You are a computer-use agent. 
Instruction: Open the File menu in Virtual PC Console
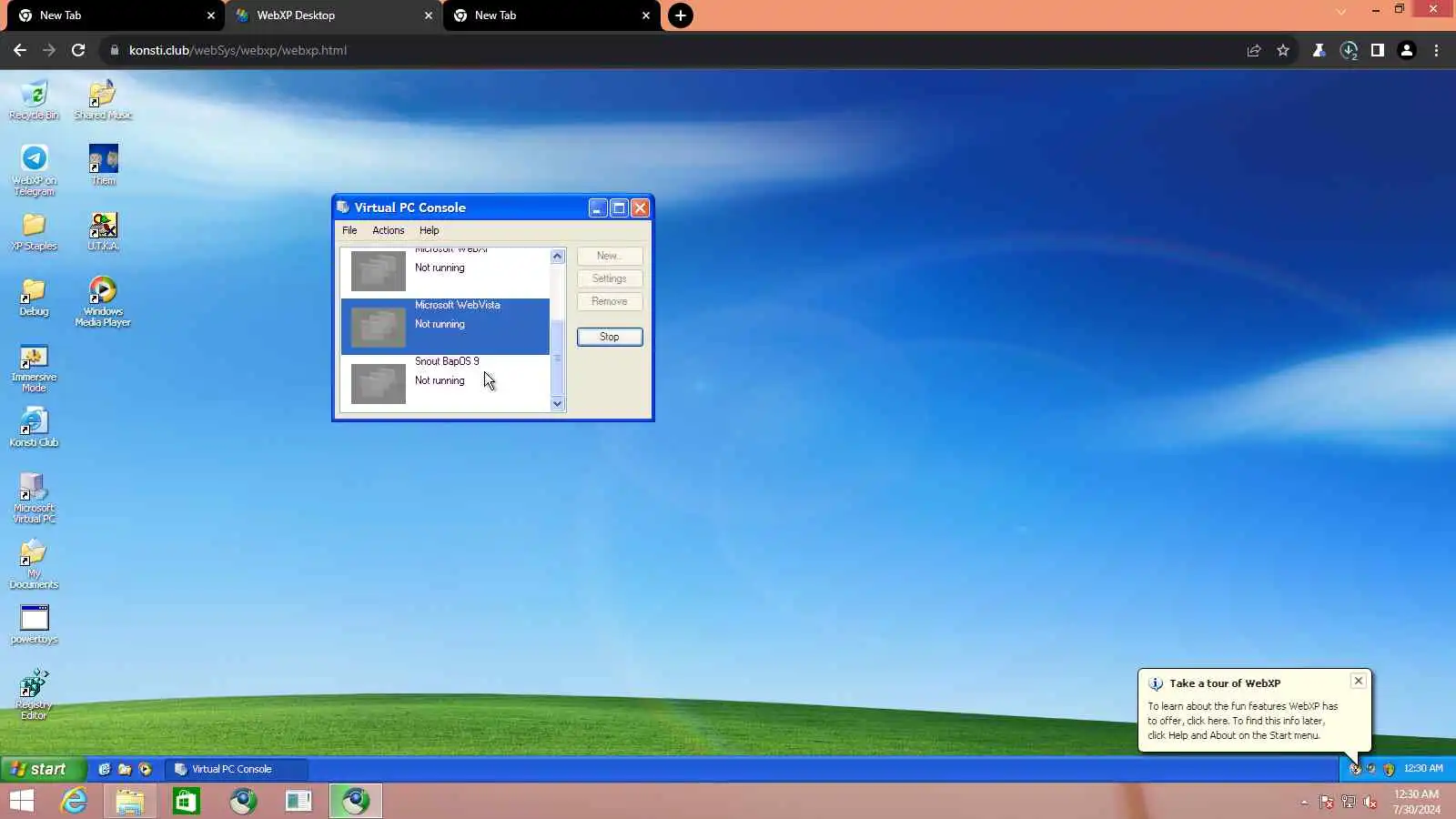(349, 230)
